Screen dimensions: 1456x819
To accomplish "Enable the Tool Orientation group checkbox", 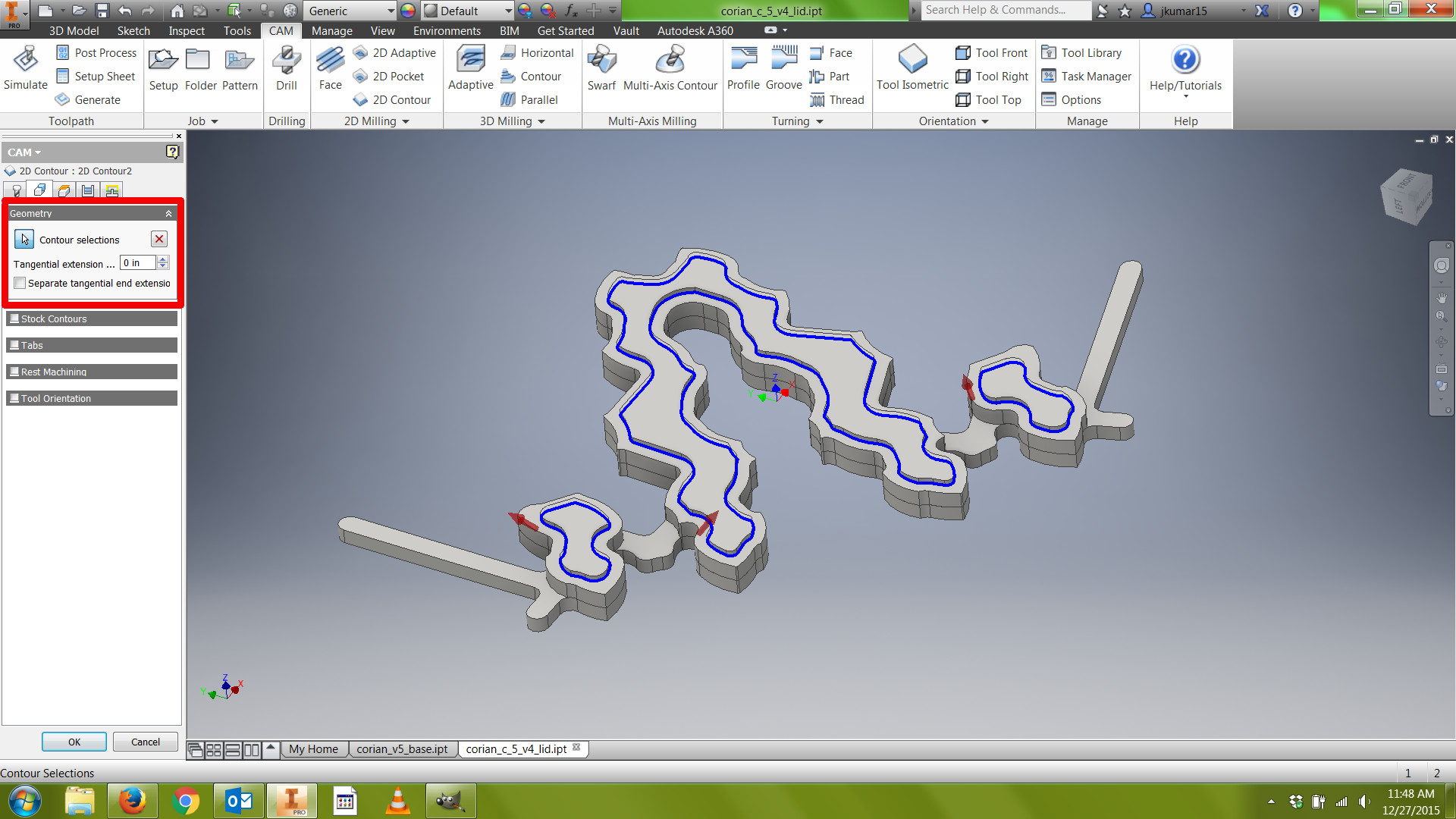I will coord(14,398).
